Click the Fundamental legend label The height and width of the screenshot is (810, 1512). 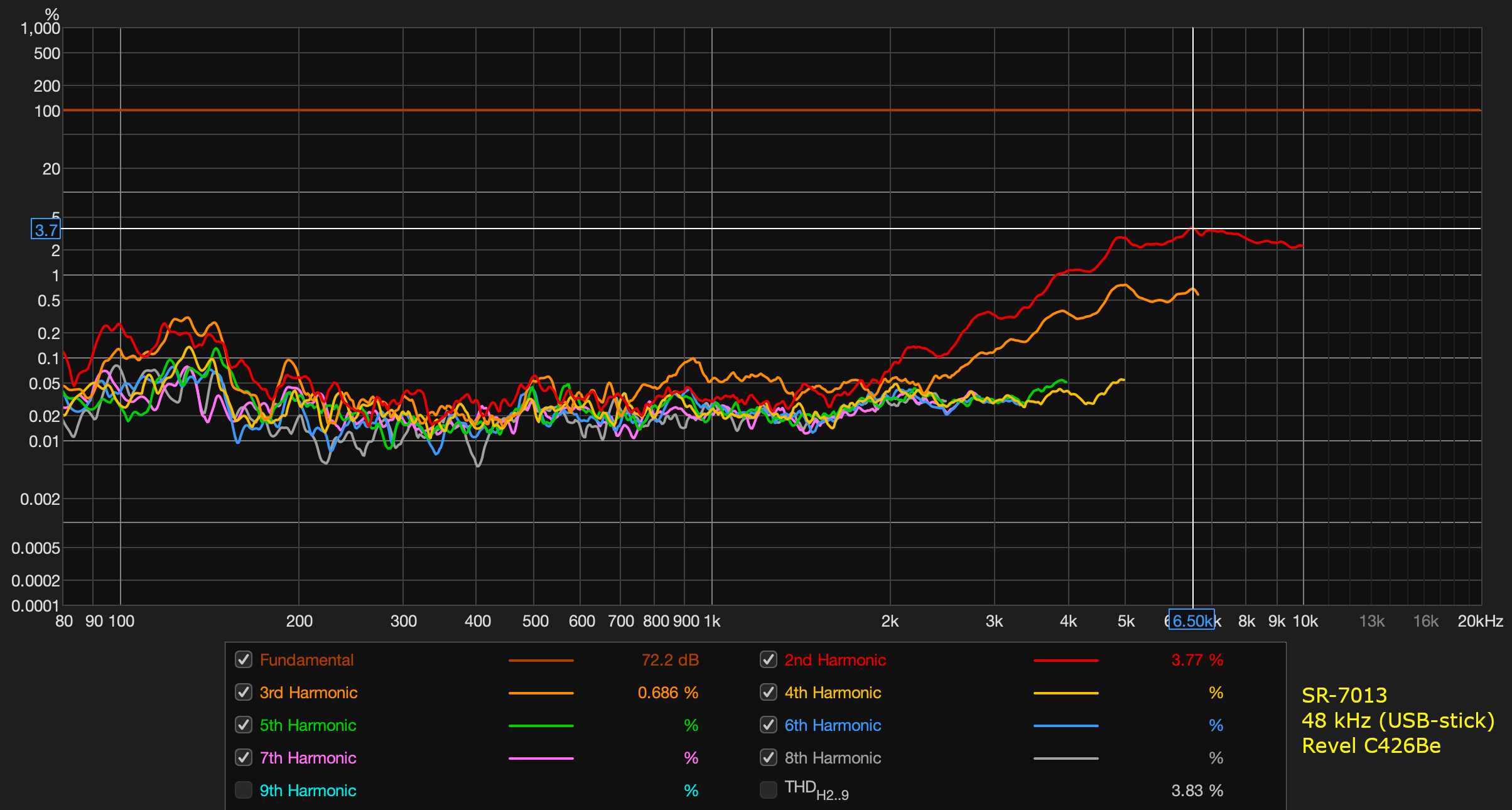[306, 660]
